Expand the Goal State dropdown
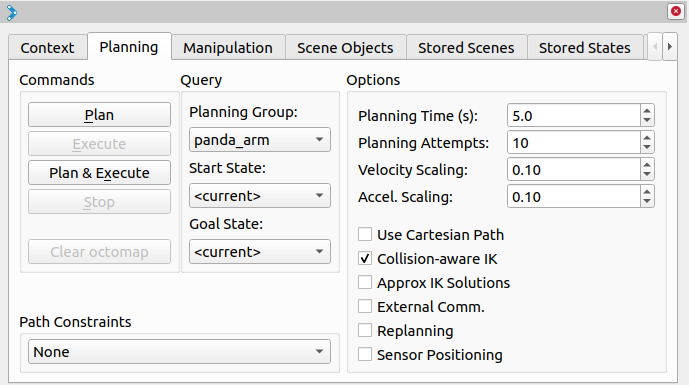The image size is (689, 385). click(x=260, y=251)
